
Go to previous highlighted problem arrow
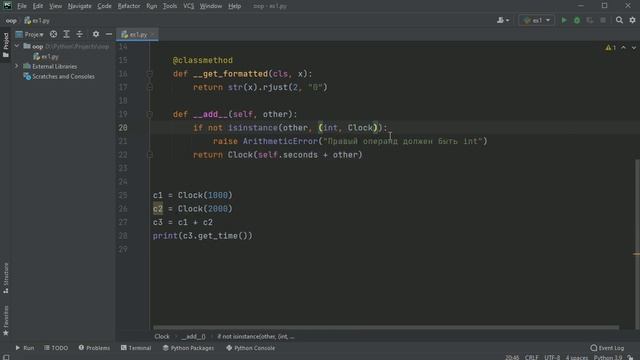(623, 48)
